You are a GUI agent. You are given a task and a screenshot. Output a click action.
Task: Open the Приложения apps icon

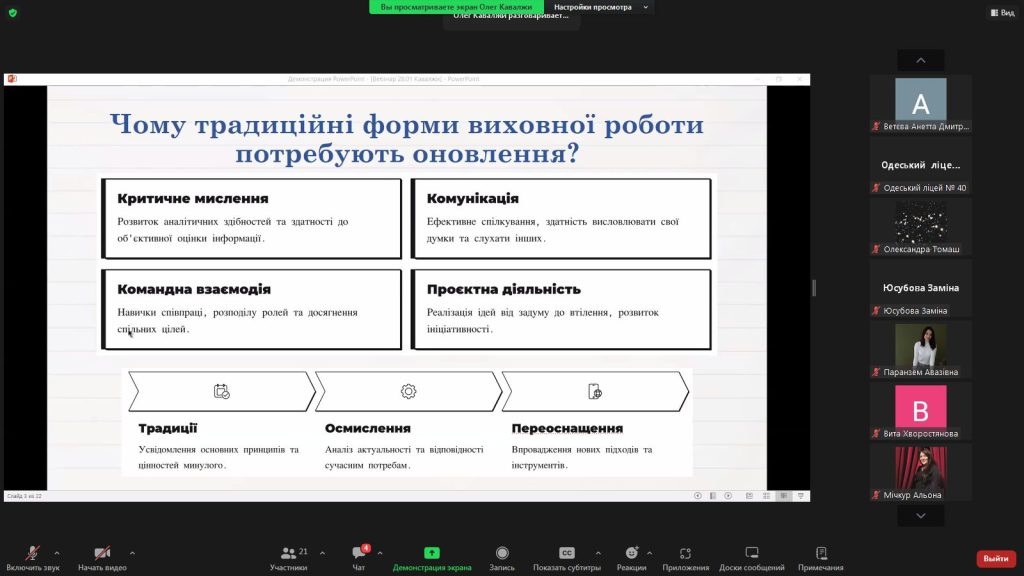pyautogui.click(x=685, y=554)
